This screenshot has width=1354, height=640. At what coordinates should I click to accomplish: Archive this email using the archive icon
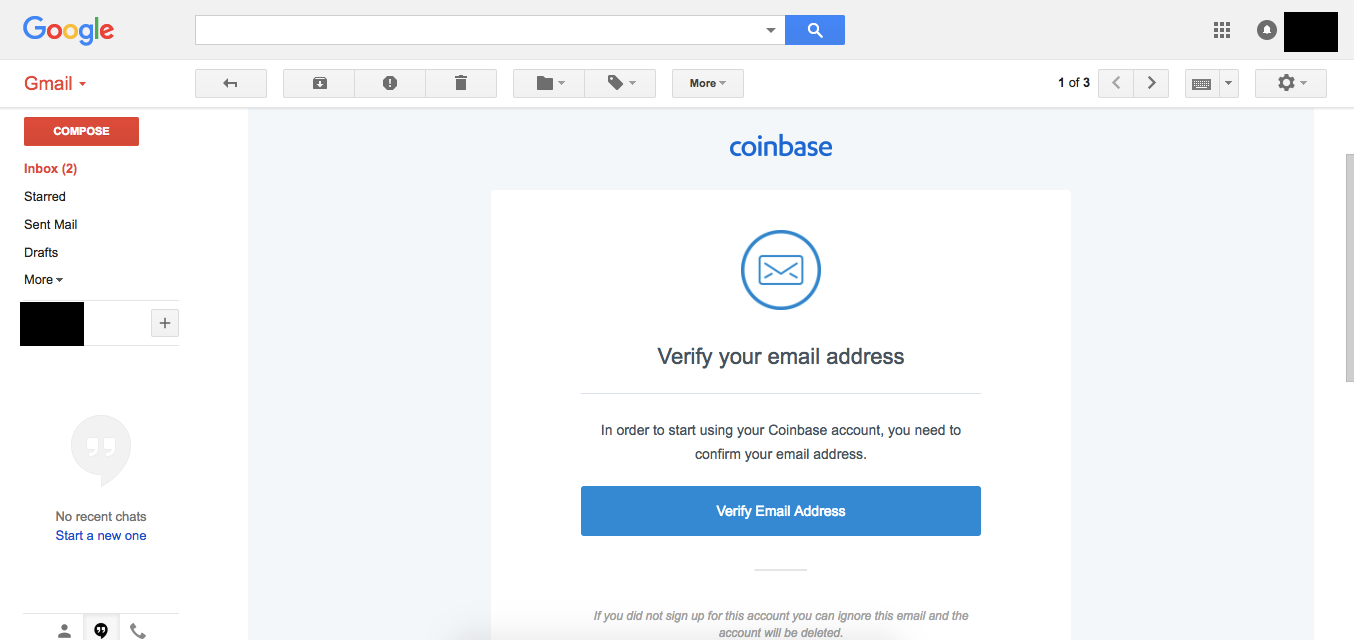tap(319, 83)
